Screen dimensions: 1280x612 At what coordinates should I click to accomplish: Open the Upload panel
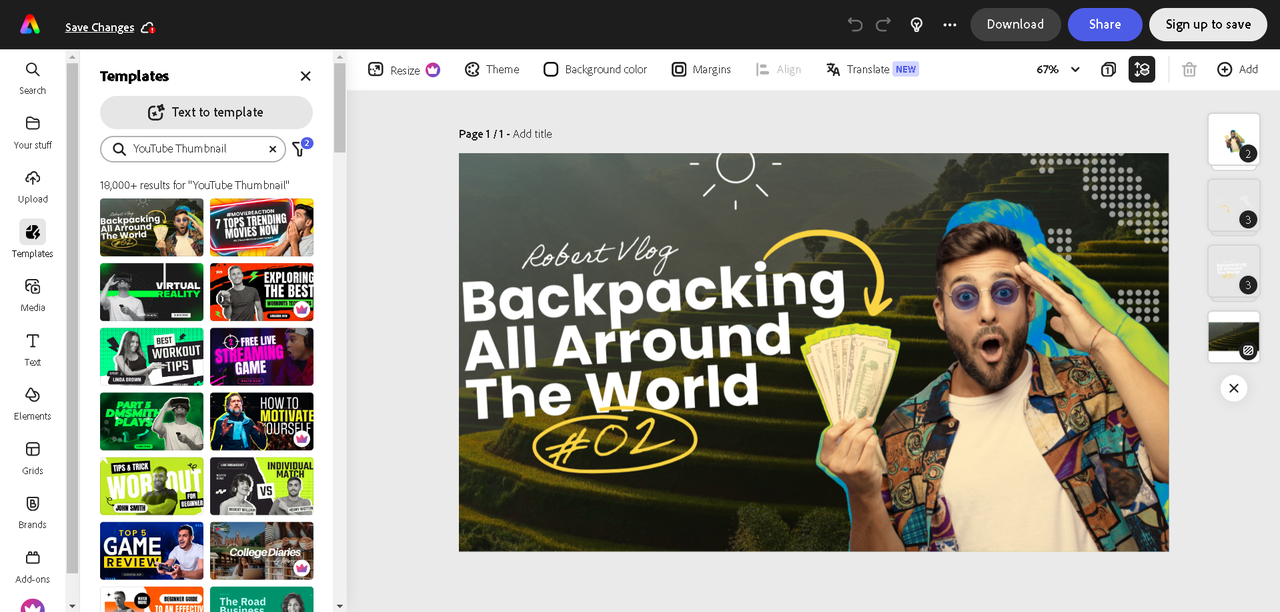pos(32,186)
